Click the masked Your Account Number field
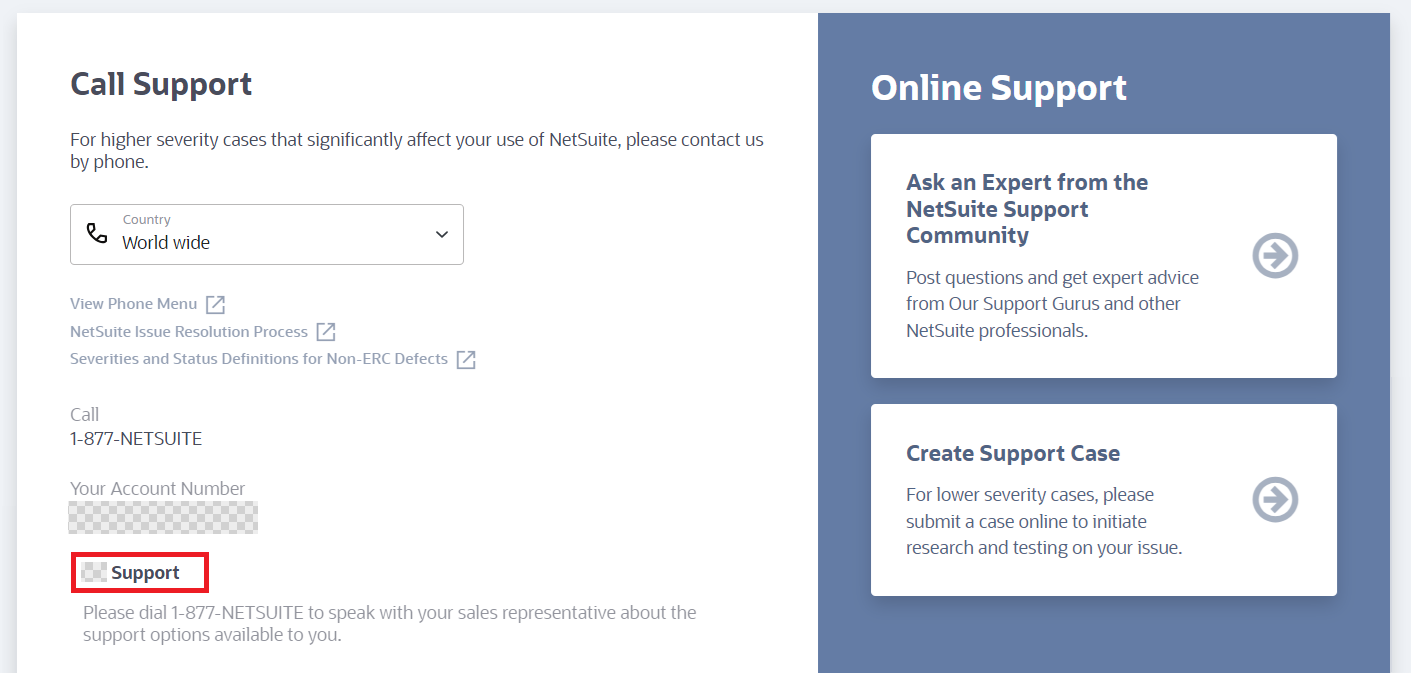Image resolution: width=1411 pixels, height=676 pixels. [163, 517]
